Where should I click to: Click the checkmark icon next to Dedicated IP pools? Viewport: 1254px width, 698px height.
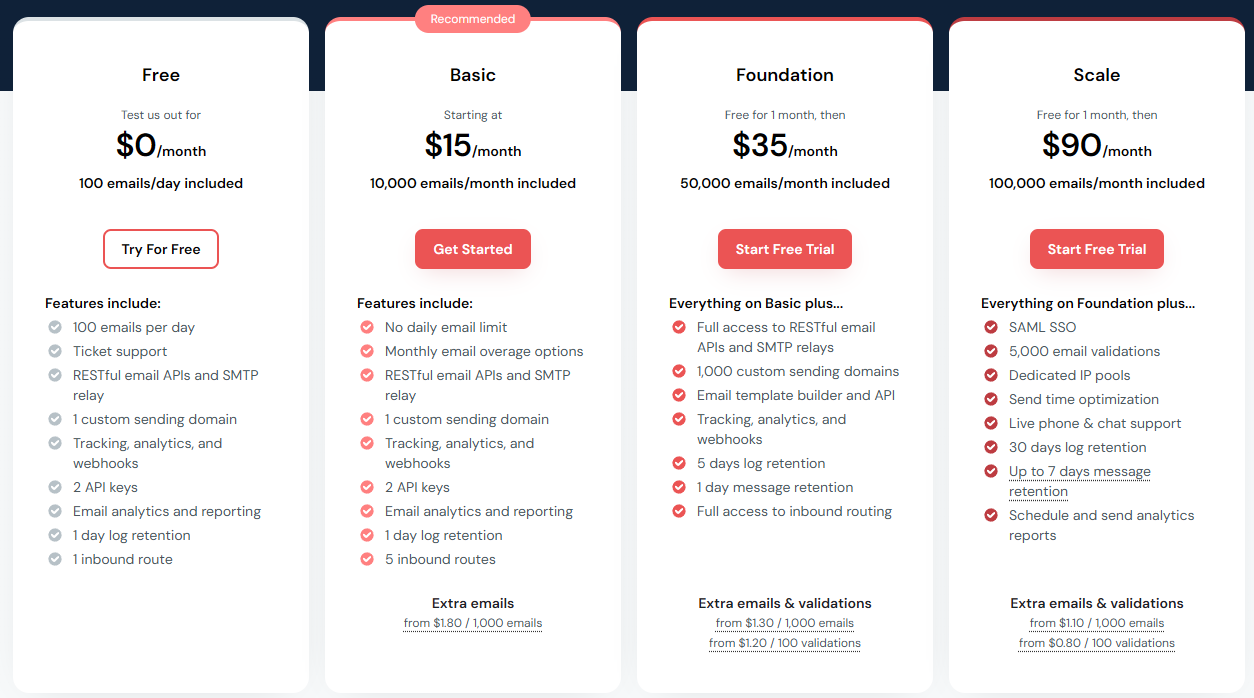(991, 375)
